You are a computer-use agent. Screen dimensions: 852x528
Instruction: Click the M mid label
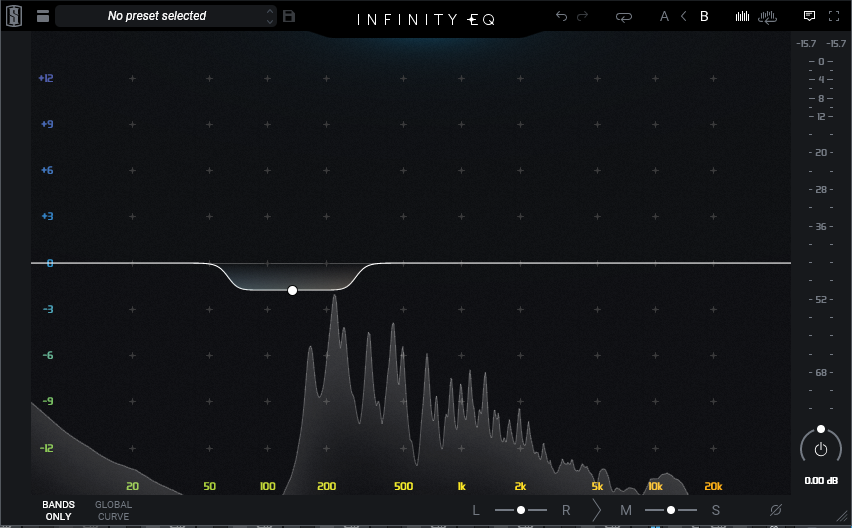click(x=626, y=511)
